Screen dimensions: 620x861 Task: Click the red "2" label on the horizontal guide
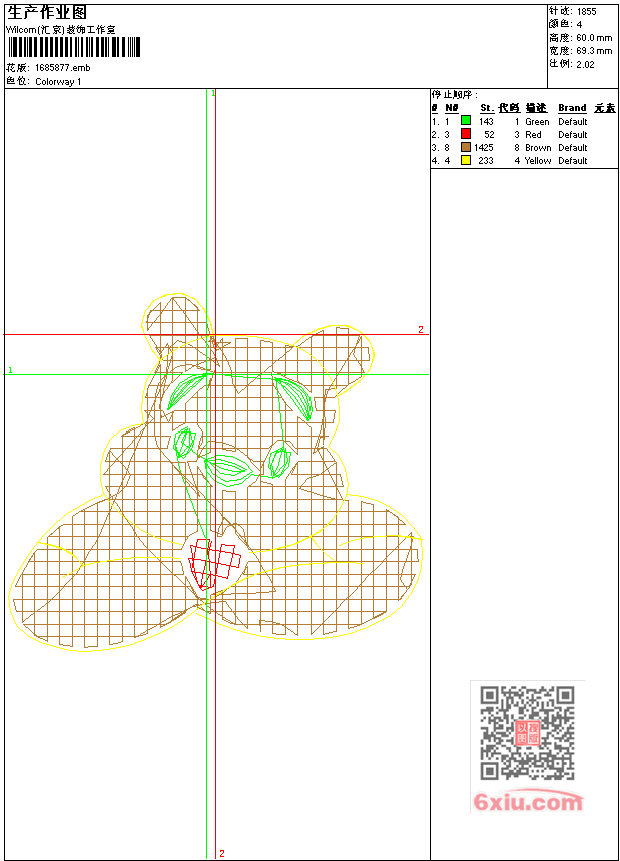coord(421,329)
